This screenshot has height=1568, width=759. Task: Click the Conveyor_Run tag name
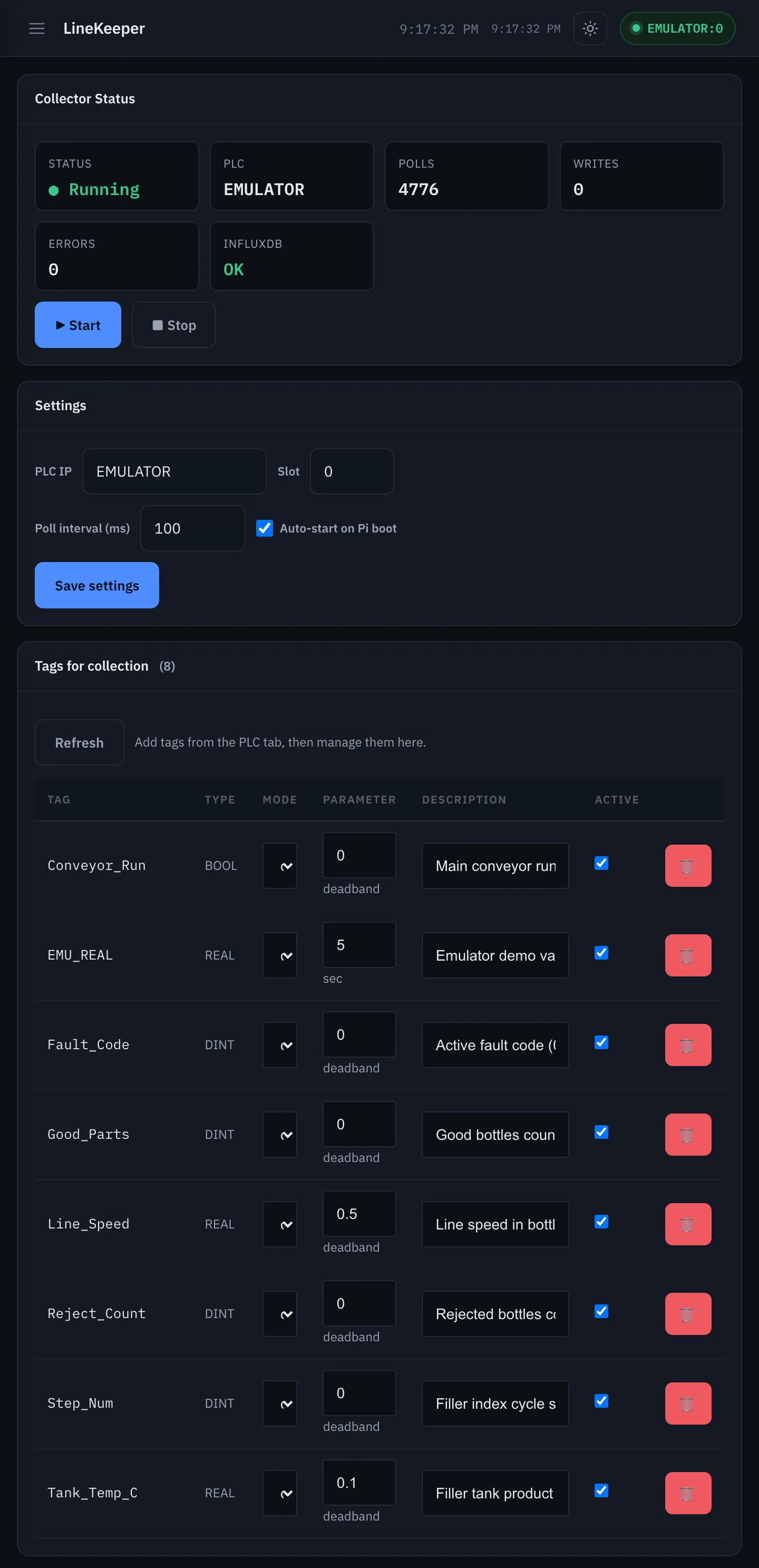(97, 865)
